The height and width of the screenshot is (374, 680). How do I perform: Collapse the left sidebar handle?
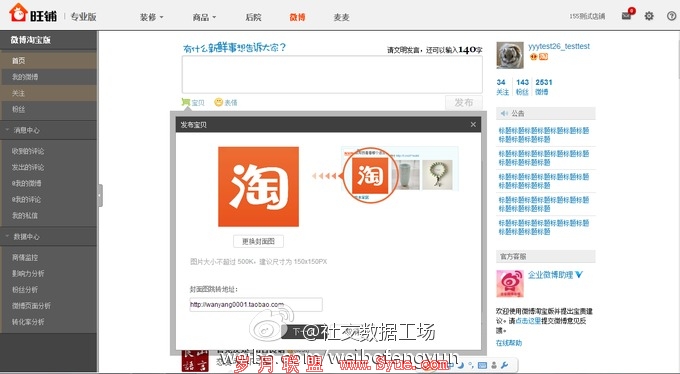point(100,195)
